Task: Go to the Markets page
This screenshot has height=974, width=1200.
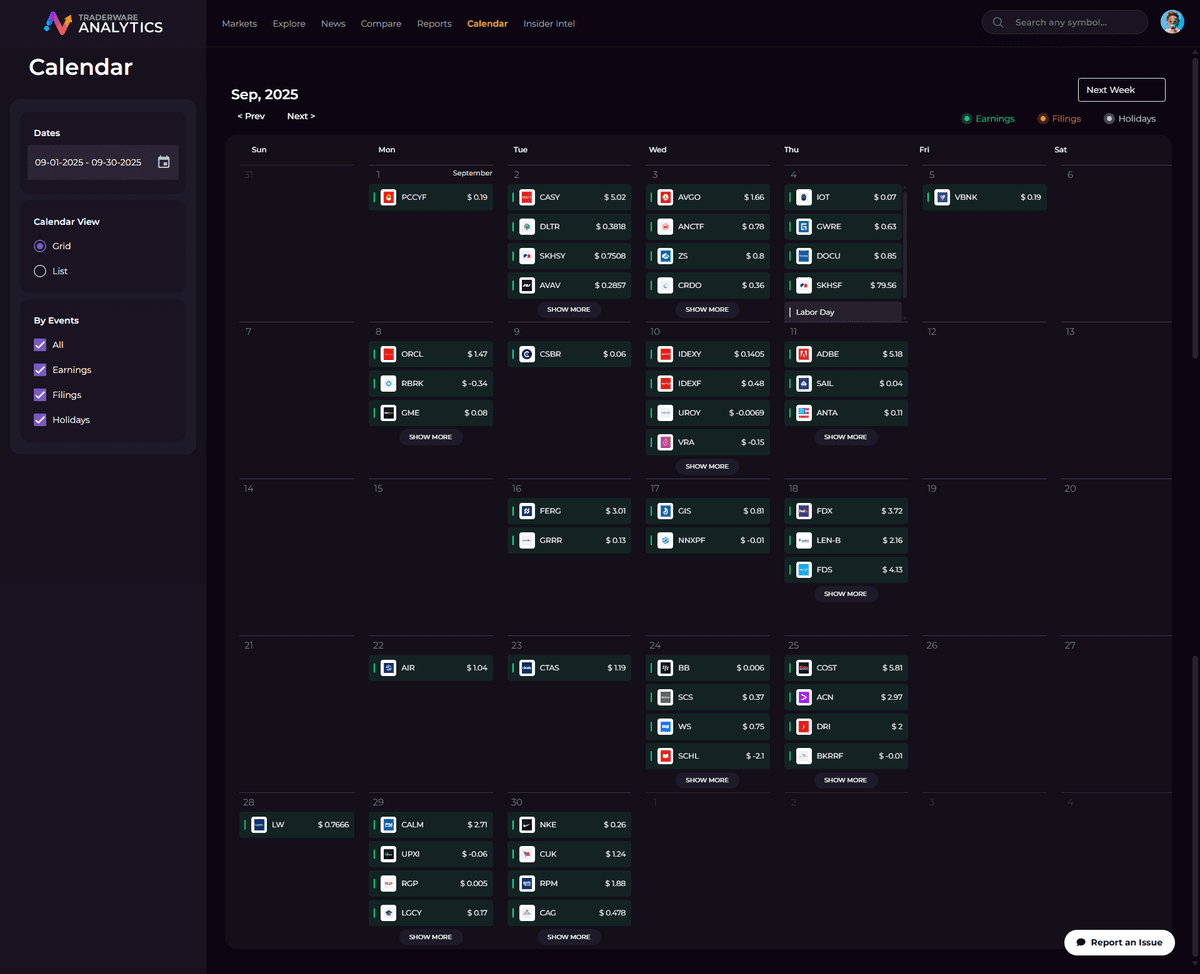Action: [x=239, y=23]
